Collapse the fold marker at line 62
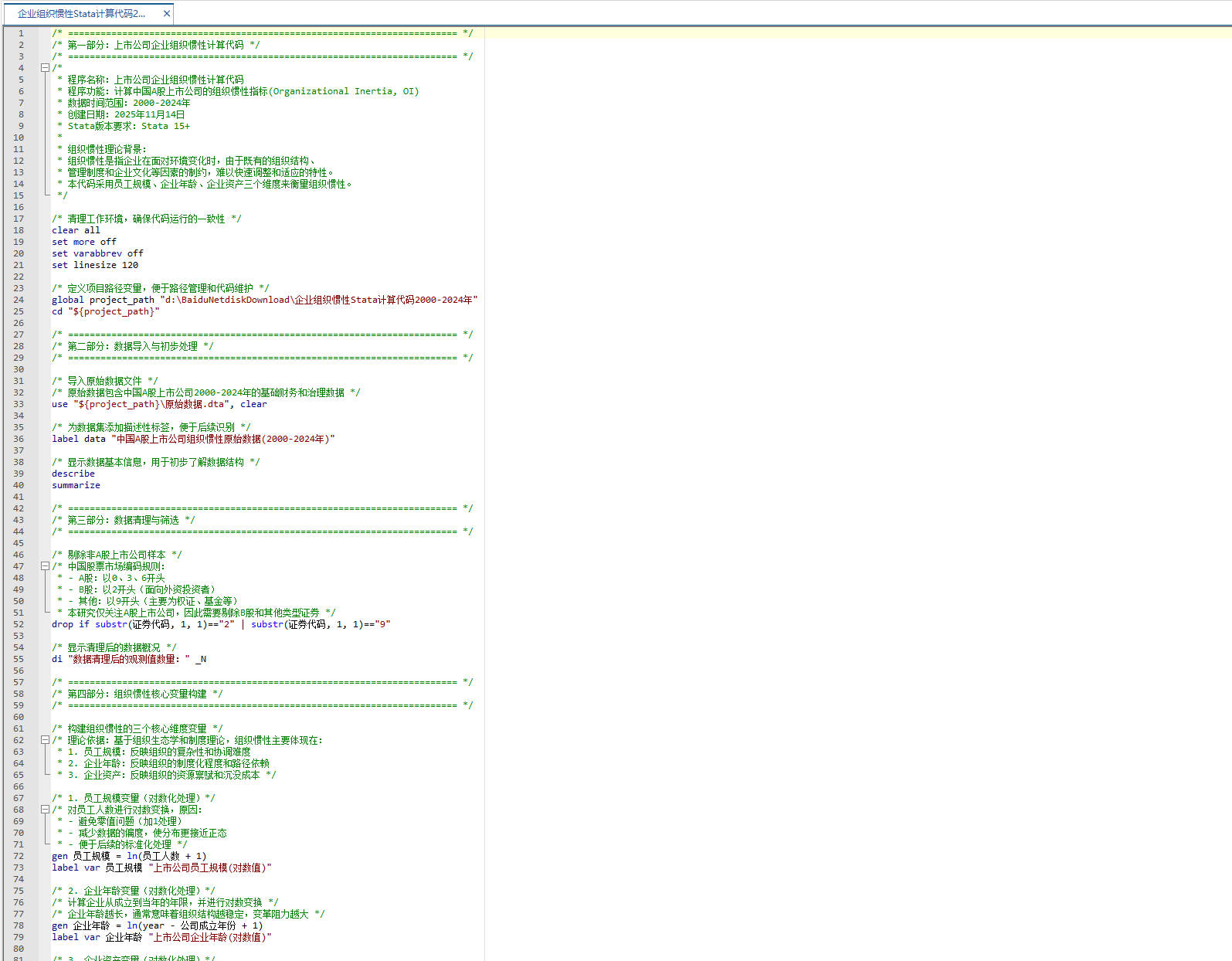The height and width of the screenshot is (961, 1232). 45,740
